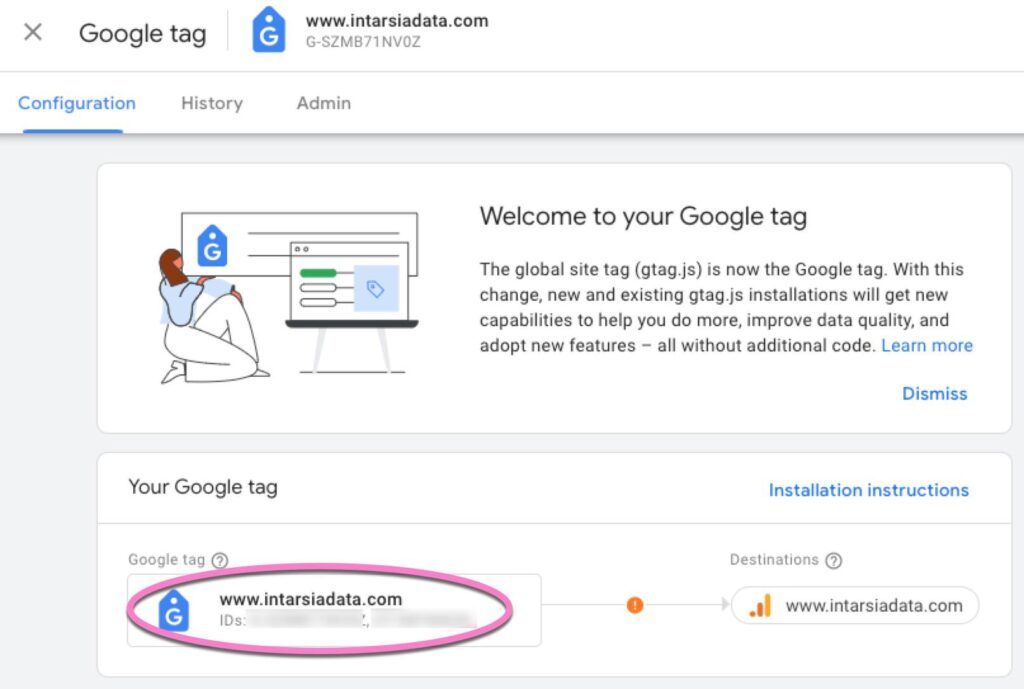1024x689 pixels.
Task: Click the Your Google tag heading
Action: click(x=203, y=488)
